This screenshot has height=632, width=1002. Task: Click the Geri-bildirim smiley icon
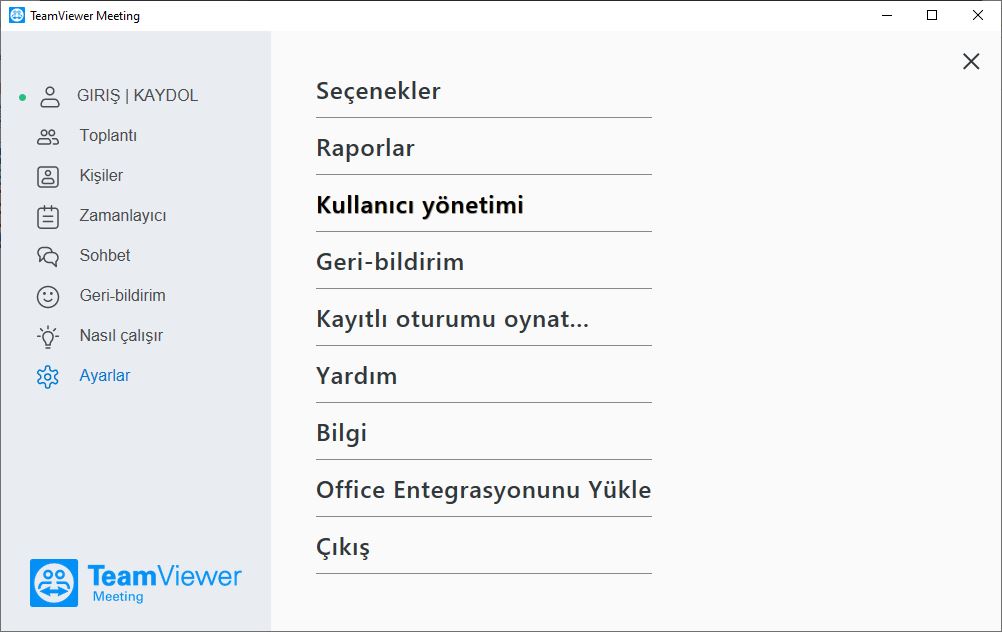tap(48, 297)
